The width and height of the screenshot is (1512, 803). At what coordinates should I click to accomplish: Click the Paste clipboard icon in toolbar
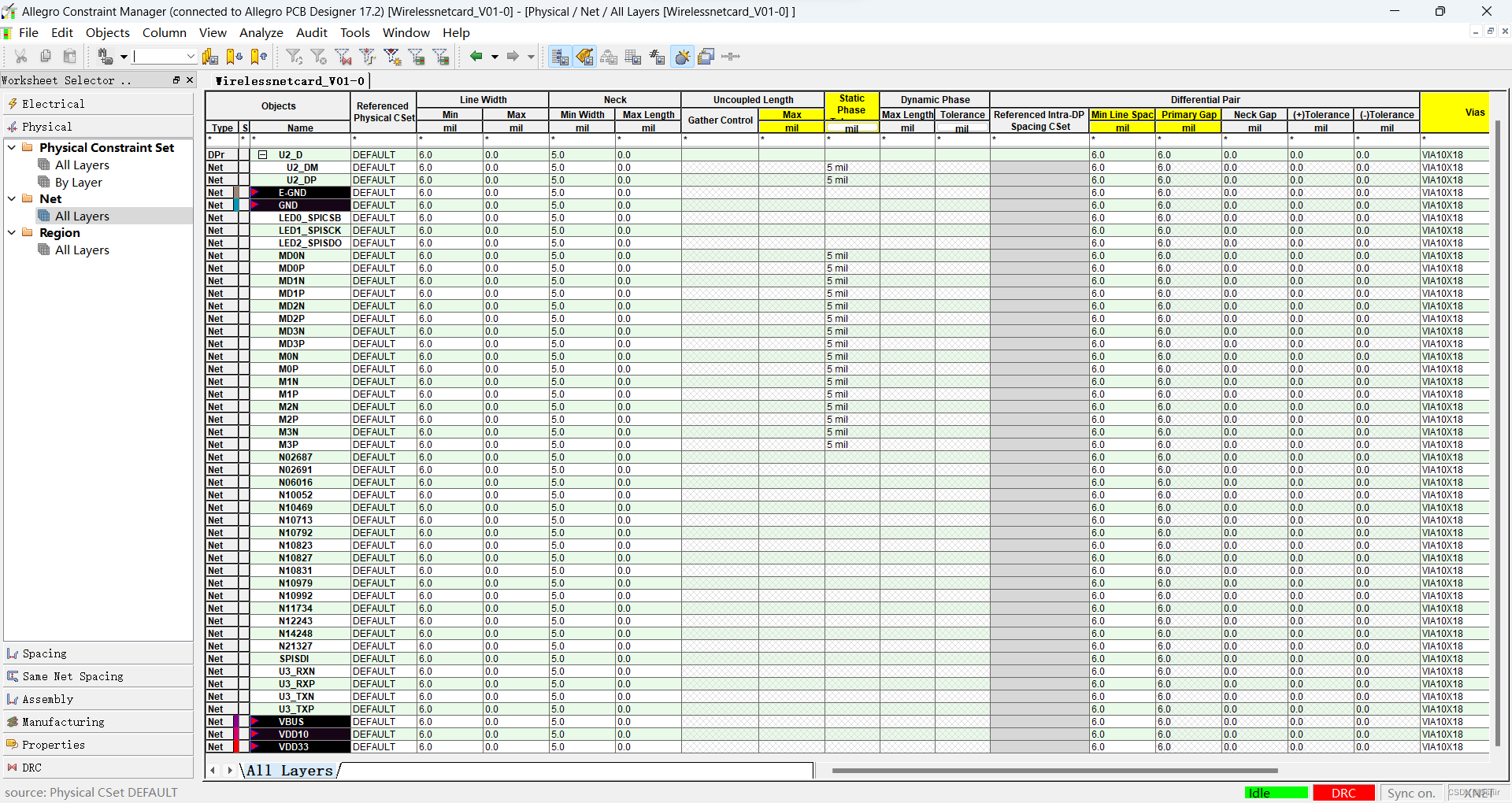(70, 57)
